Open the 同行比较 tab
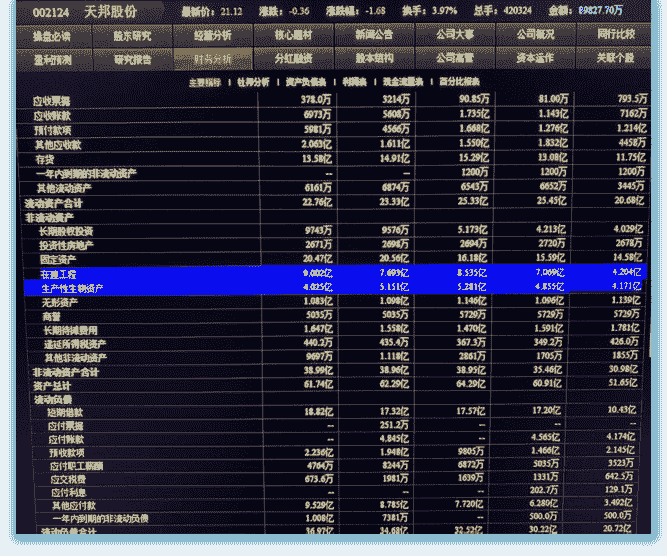The image size is (667, 556). [x=614, y=34]
